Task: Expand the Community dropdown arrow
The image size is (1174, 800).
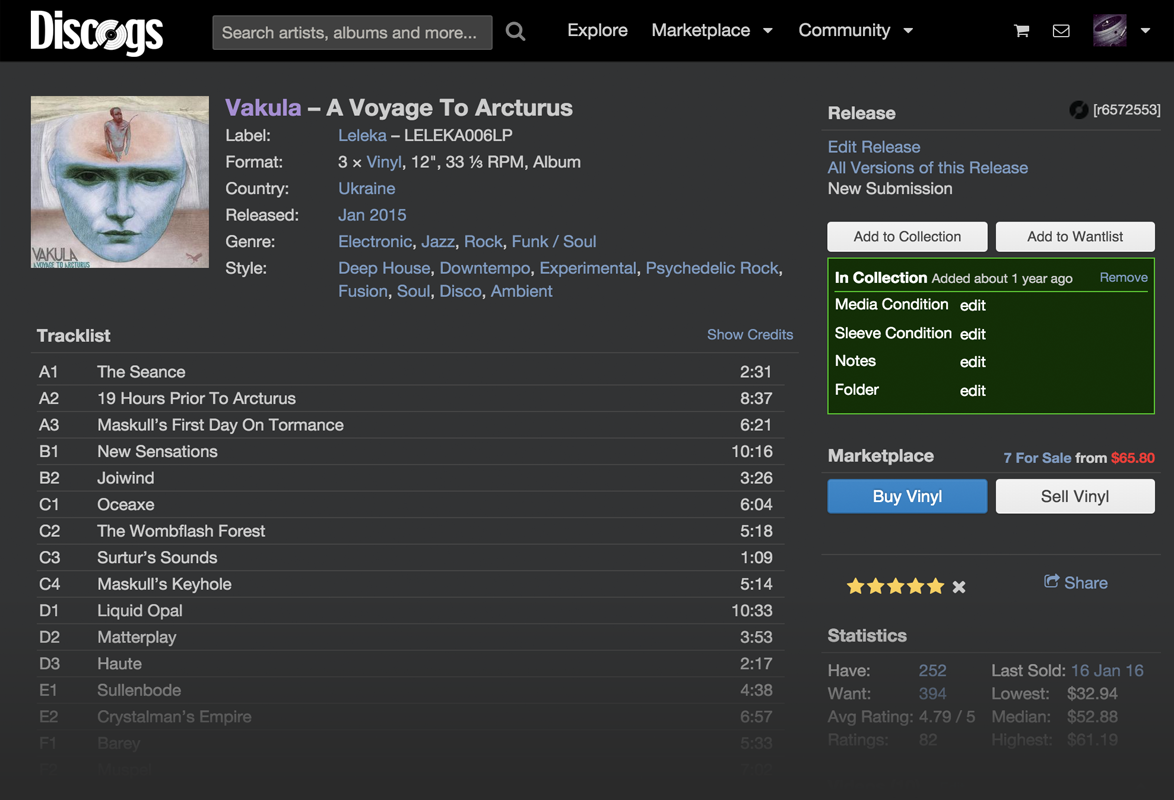Action: 908,31
